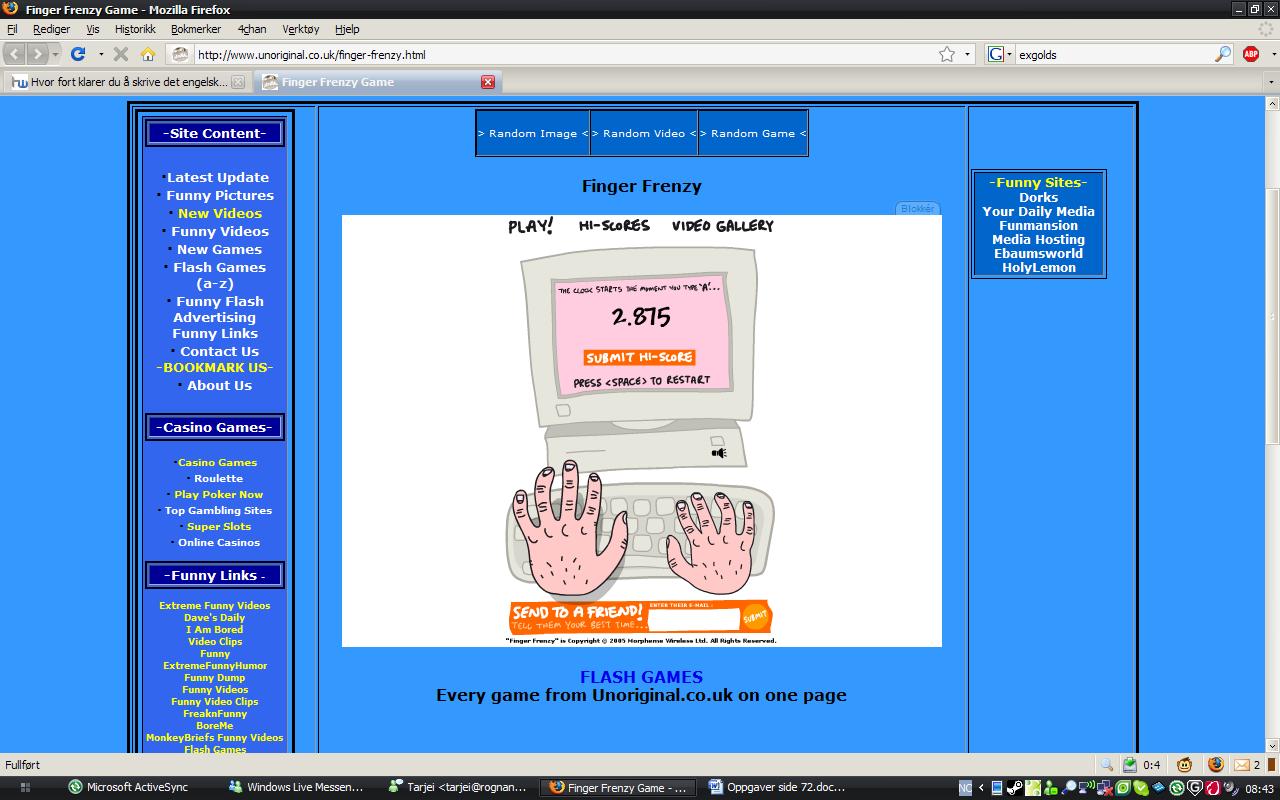Screen dimensions: 1280x800
Task: Bookmark this page with the star icon
Action: 946,54
